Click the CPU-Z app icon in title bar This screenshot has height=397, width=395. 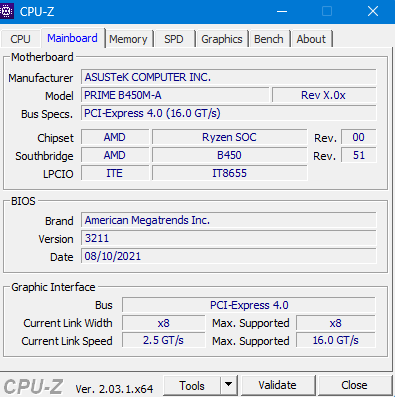coord(7,11)
